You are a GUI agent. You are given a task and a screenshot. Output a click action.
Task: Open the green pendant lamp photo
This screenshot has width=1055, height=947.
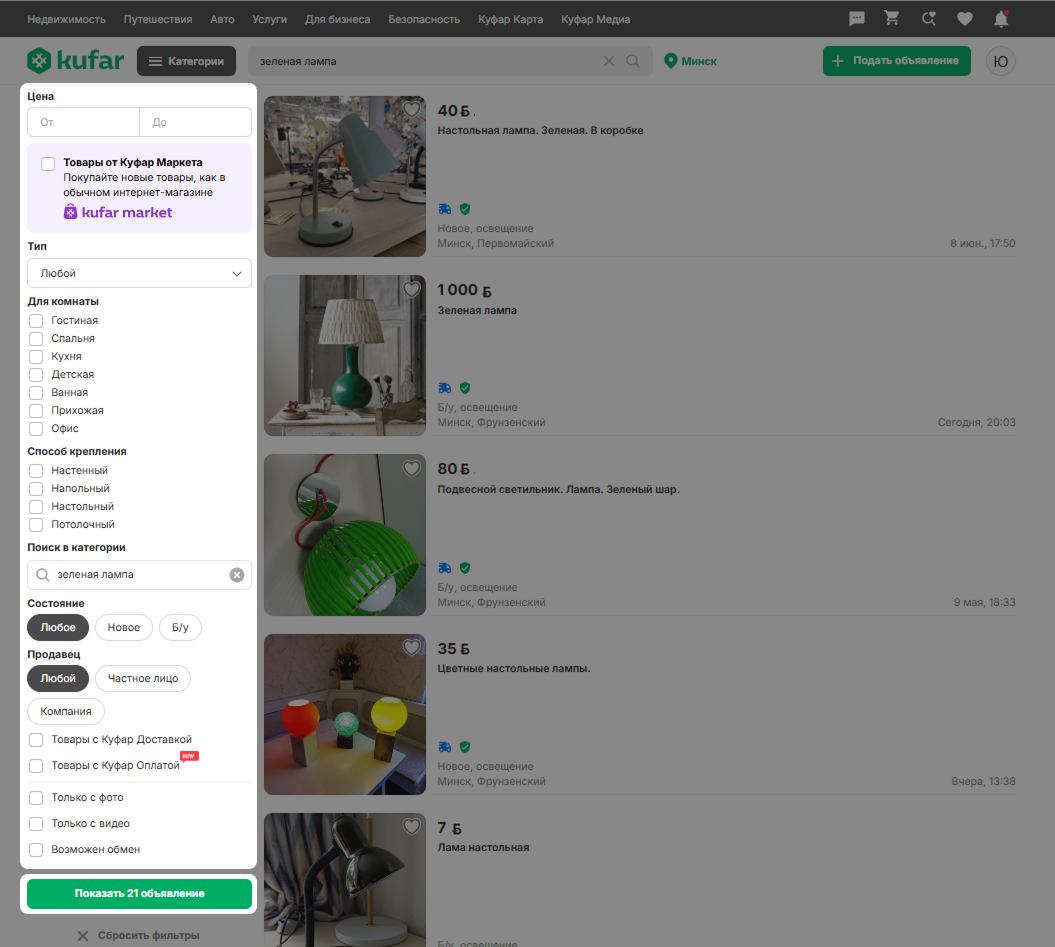click(x=345, y=535)
